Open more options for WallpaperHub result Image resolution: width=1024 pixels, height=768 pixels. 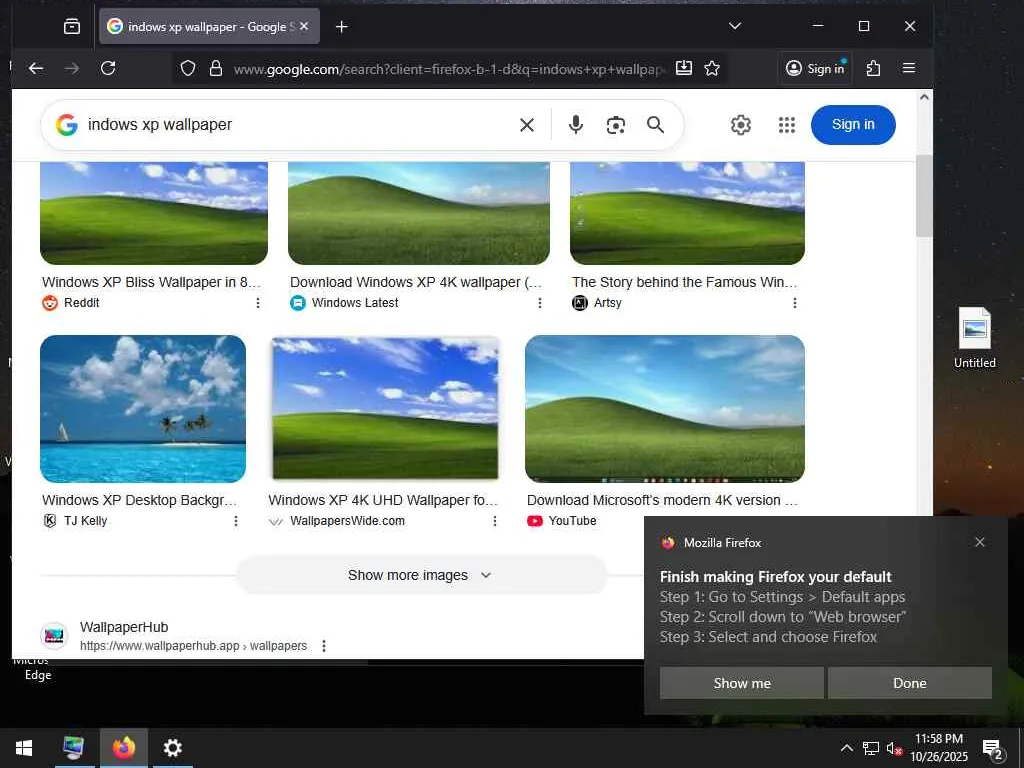pos(324,646)
